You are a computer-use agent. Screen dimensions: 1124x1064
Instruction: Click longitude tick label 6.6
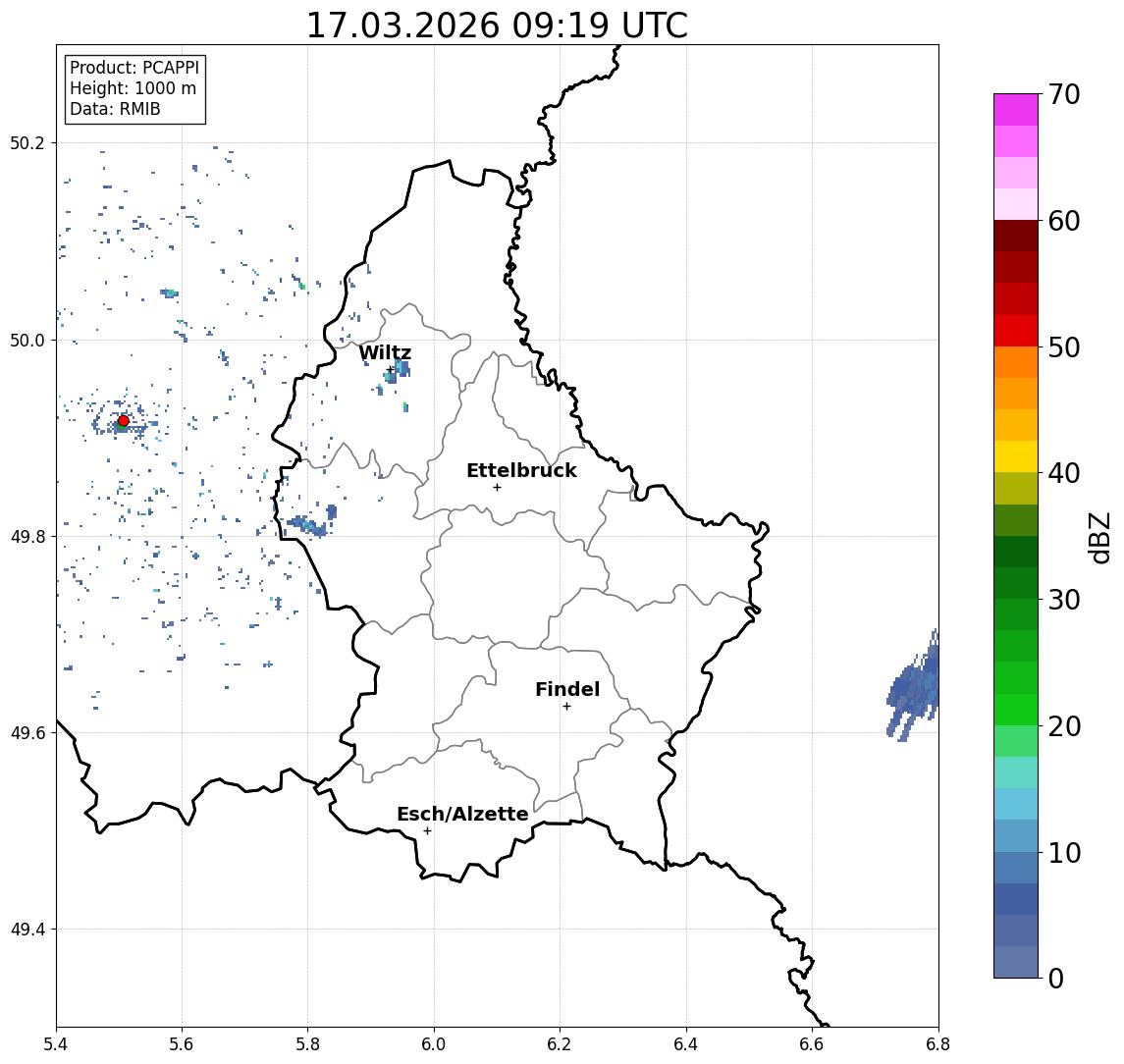[812, 1044]
